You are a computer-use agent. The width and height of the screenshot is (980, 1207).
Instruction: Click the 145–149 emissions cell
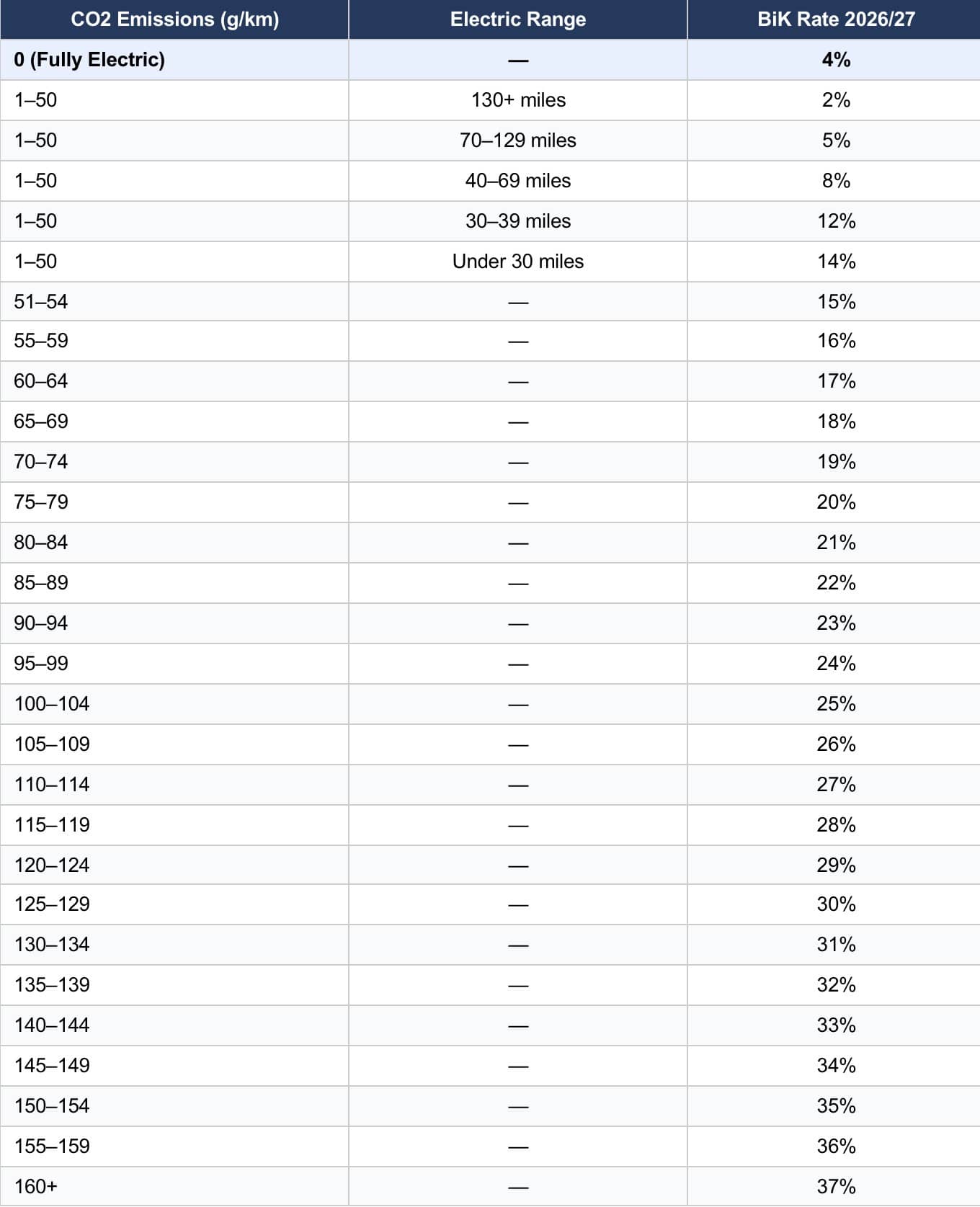52,1066
